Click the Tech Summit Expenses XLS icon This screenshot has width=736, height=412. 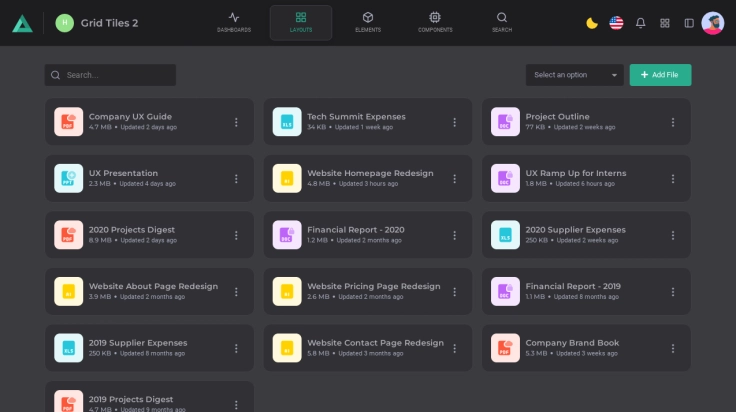pos(287,122)
